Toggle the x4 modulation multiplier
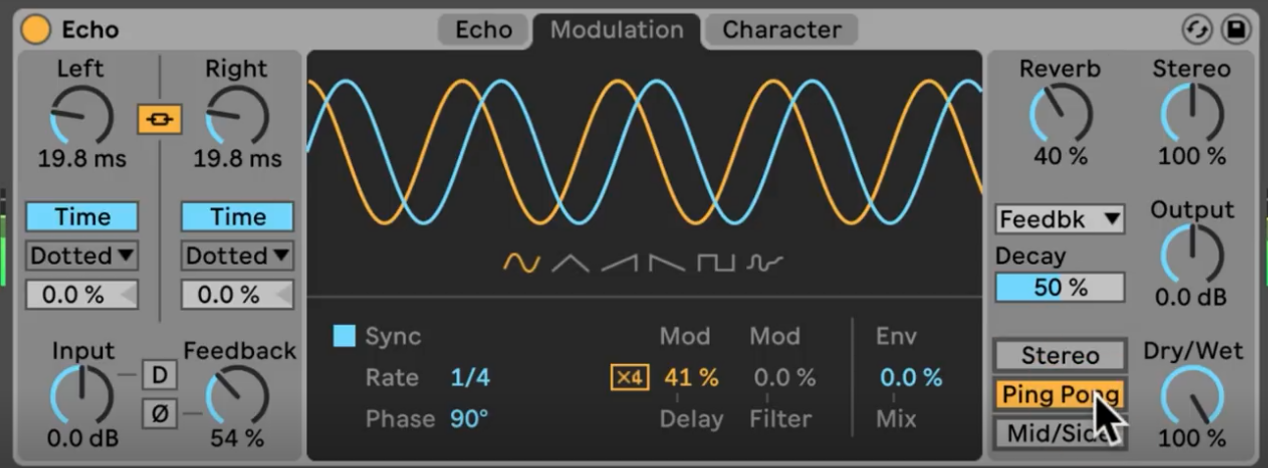Viewport: 1268px width, 468px height. pyautogui.click(x=630, y=378)
